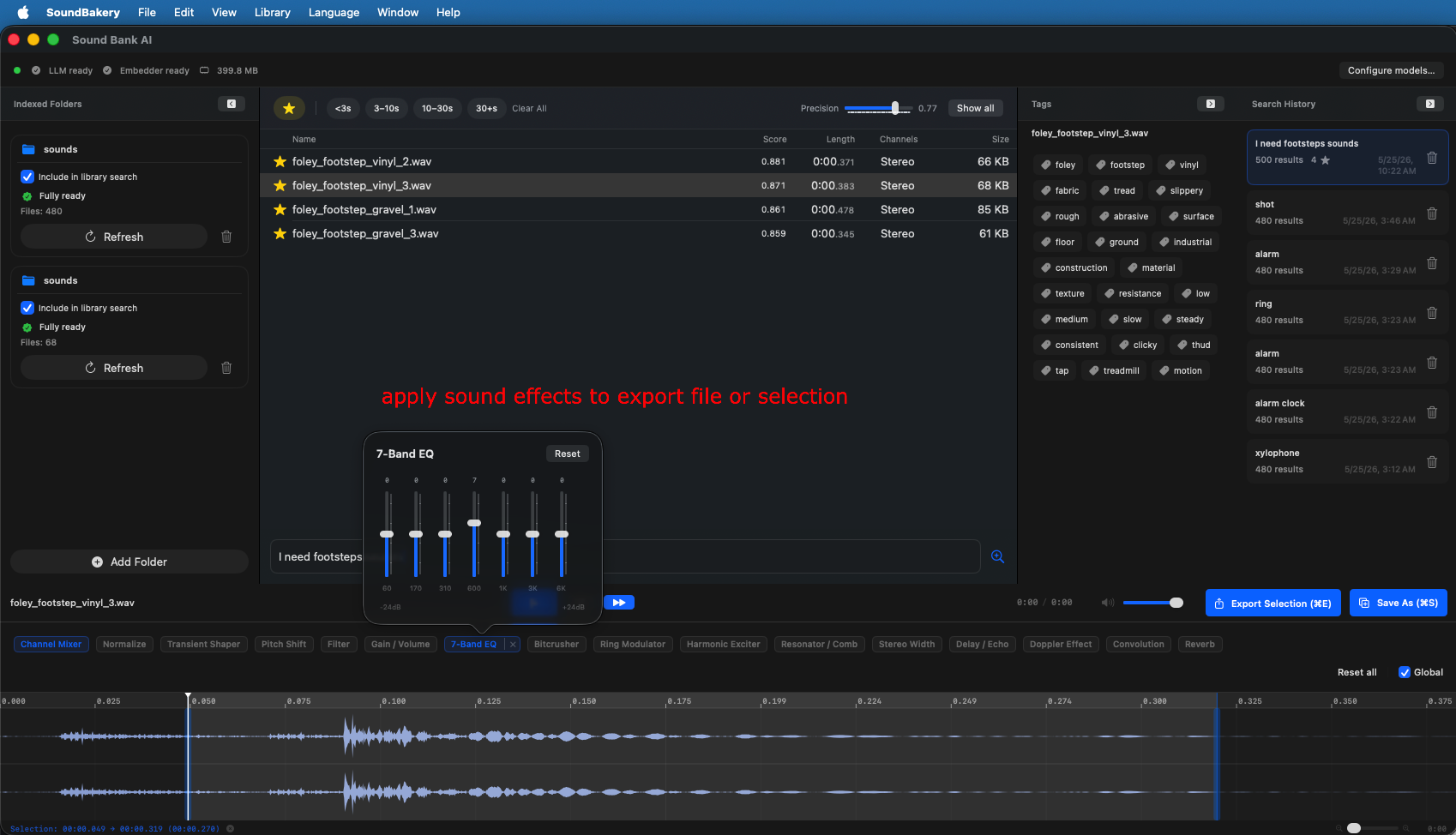
Task: Unstar foley_footstep_gravel_3.wav
Action: tap(280, 233)
